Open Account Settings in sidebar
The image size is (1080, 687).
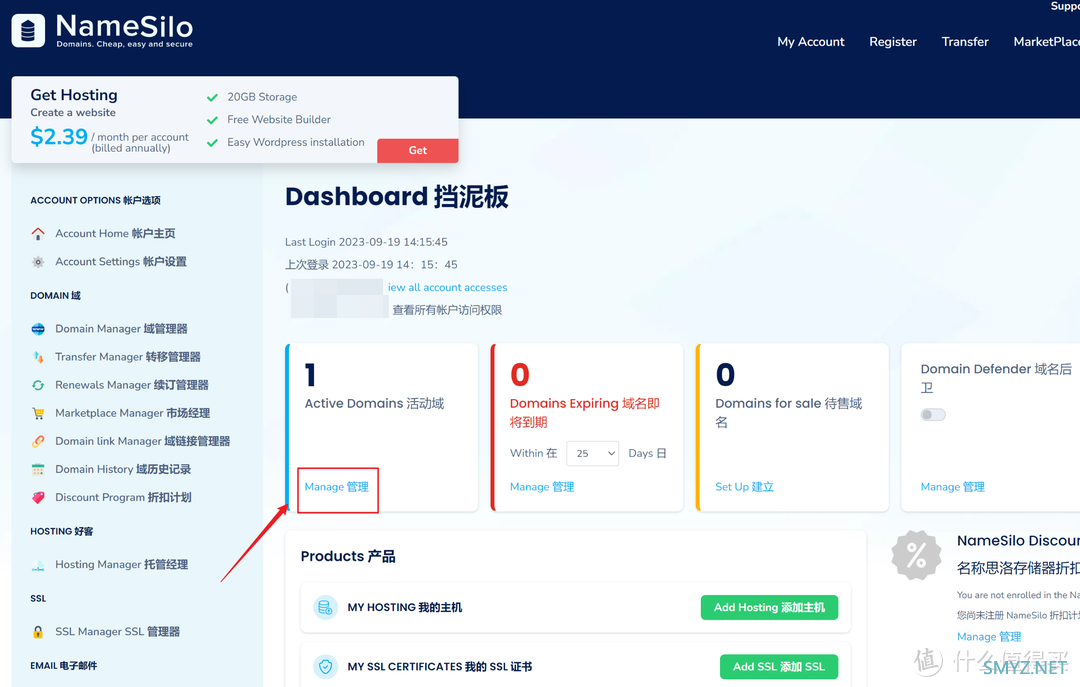tap(121, 262)
